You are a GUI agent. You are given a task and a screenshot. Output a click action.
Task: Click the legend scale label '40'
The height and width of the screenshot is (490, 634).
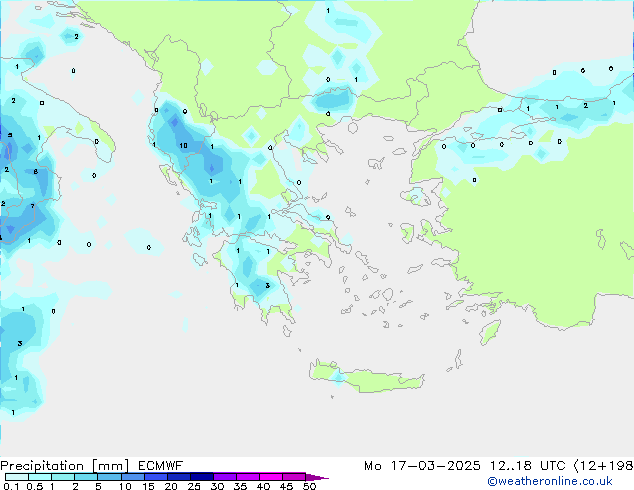point(263,486)
